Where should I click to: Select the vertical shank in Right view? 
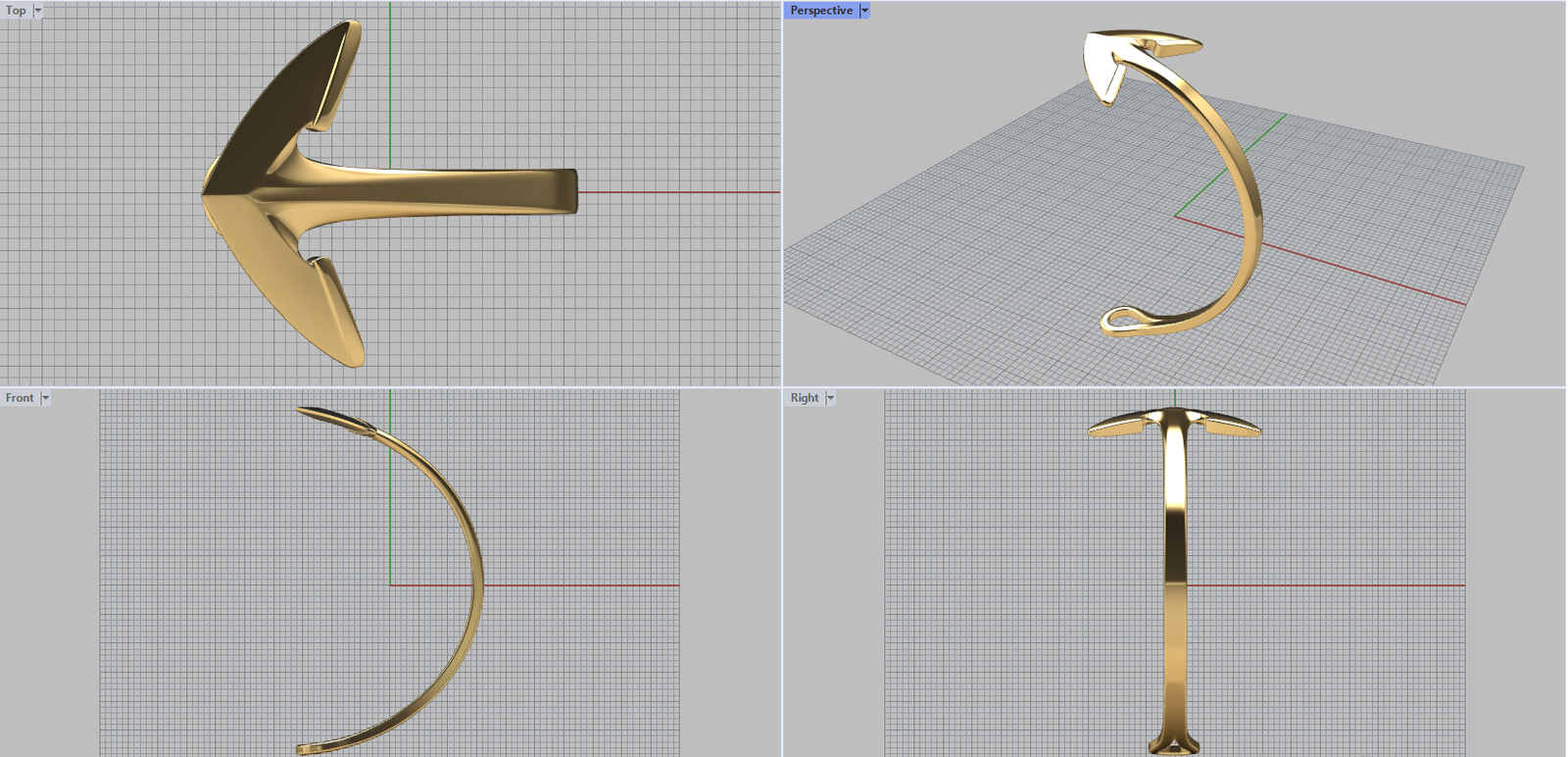pos(1175,588)
